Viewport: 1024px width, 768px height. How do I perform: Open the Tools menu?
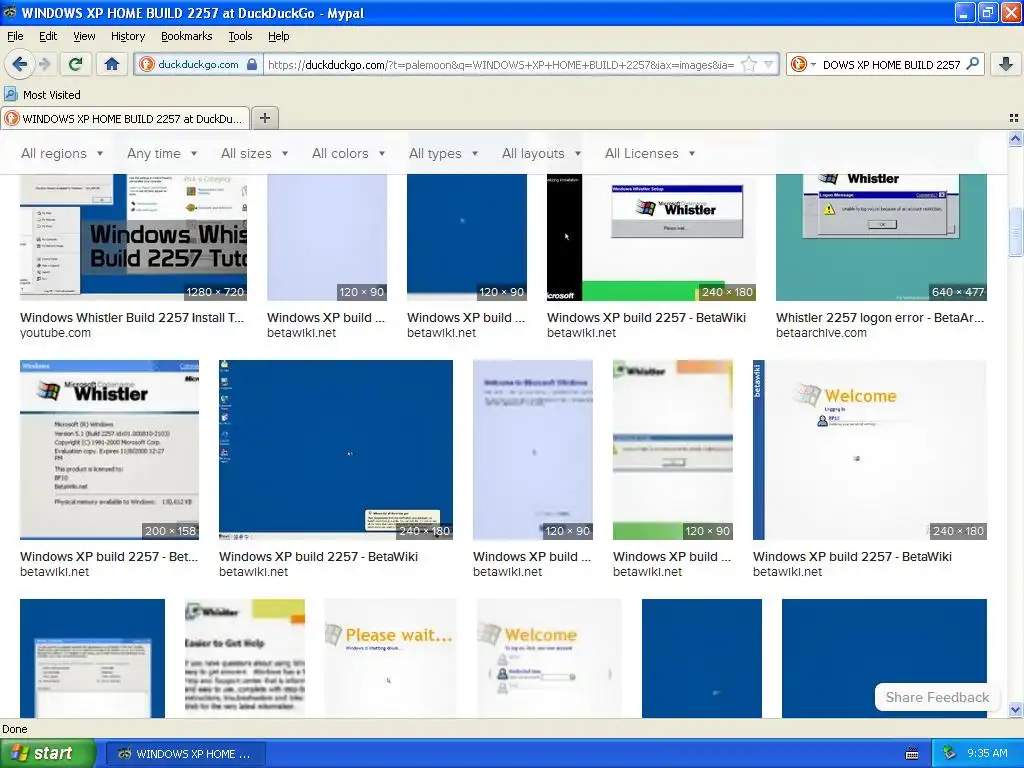(240, 36)
